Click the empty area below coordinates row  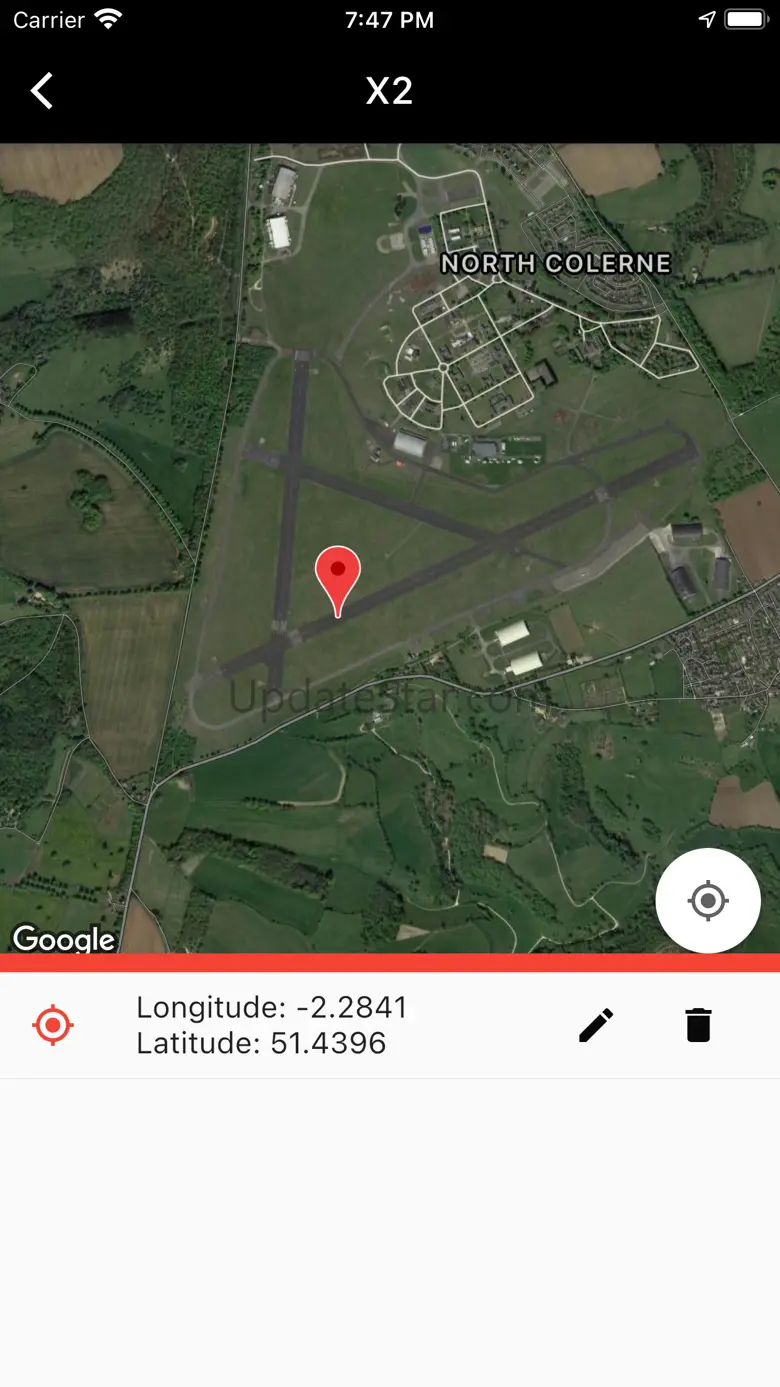(x=390, y=1232)
